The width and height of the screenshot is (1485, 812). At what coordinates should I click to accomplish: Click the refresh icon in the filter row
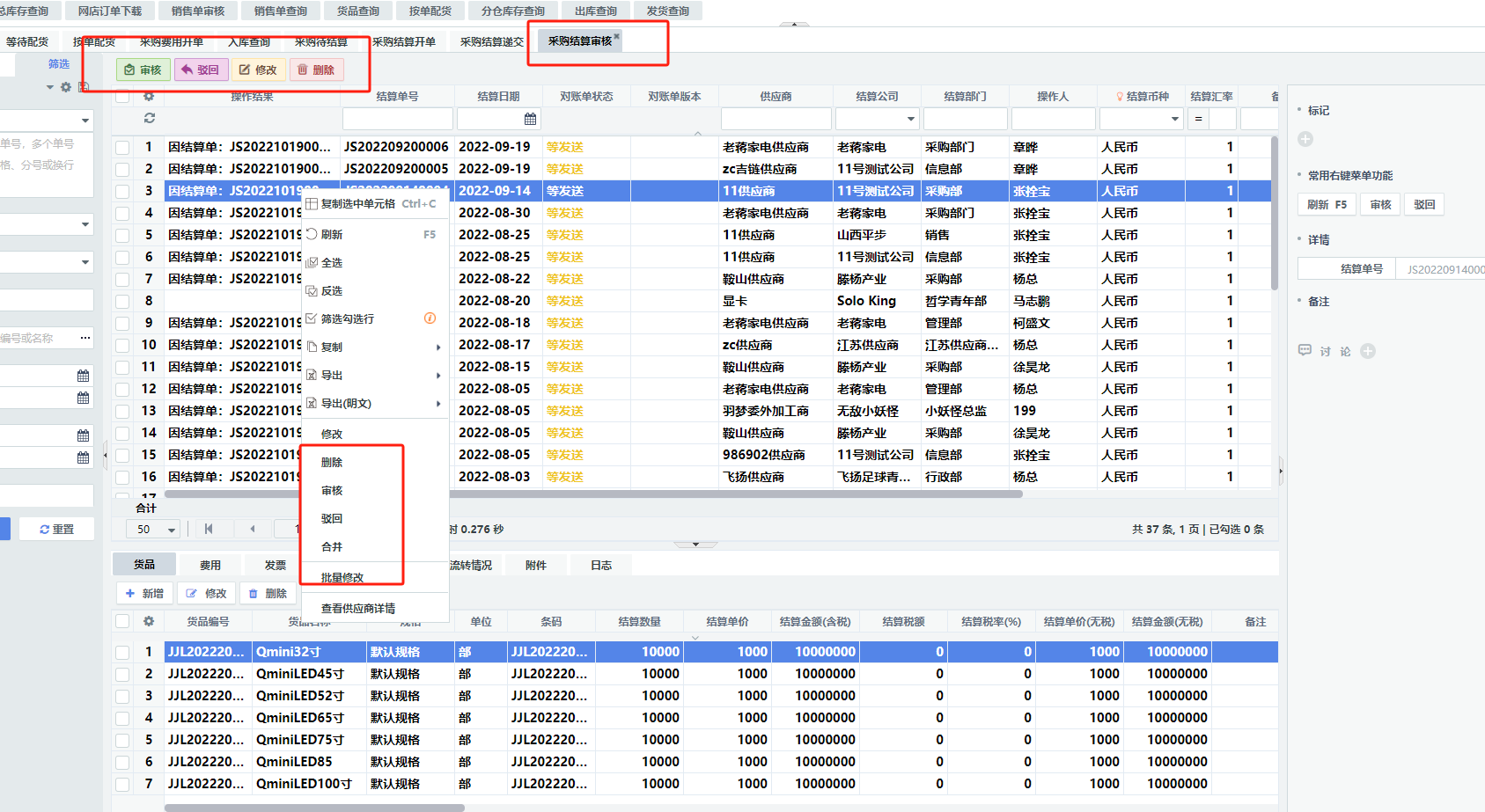pos(150,118)
